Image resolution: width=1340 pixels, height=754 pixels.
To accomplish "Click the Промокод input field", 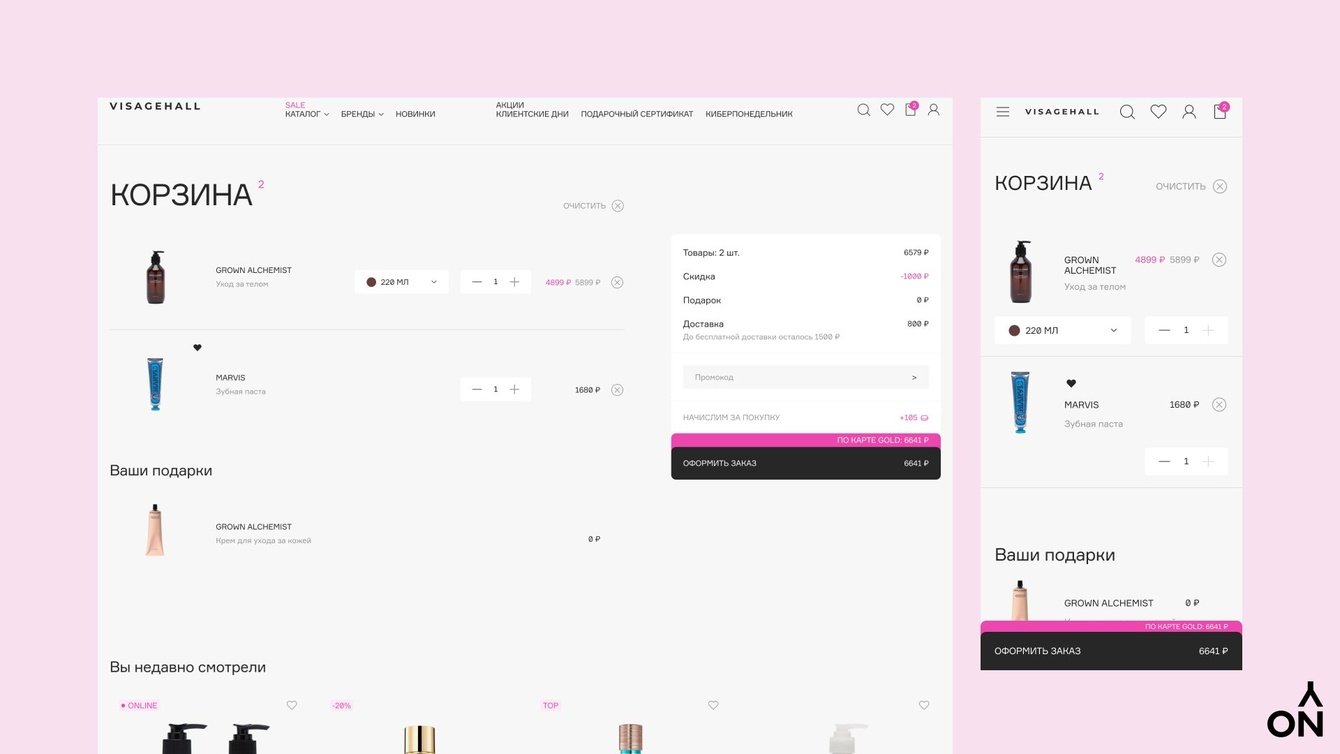I will 806,377.
